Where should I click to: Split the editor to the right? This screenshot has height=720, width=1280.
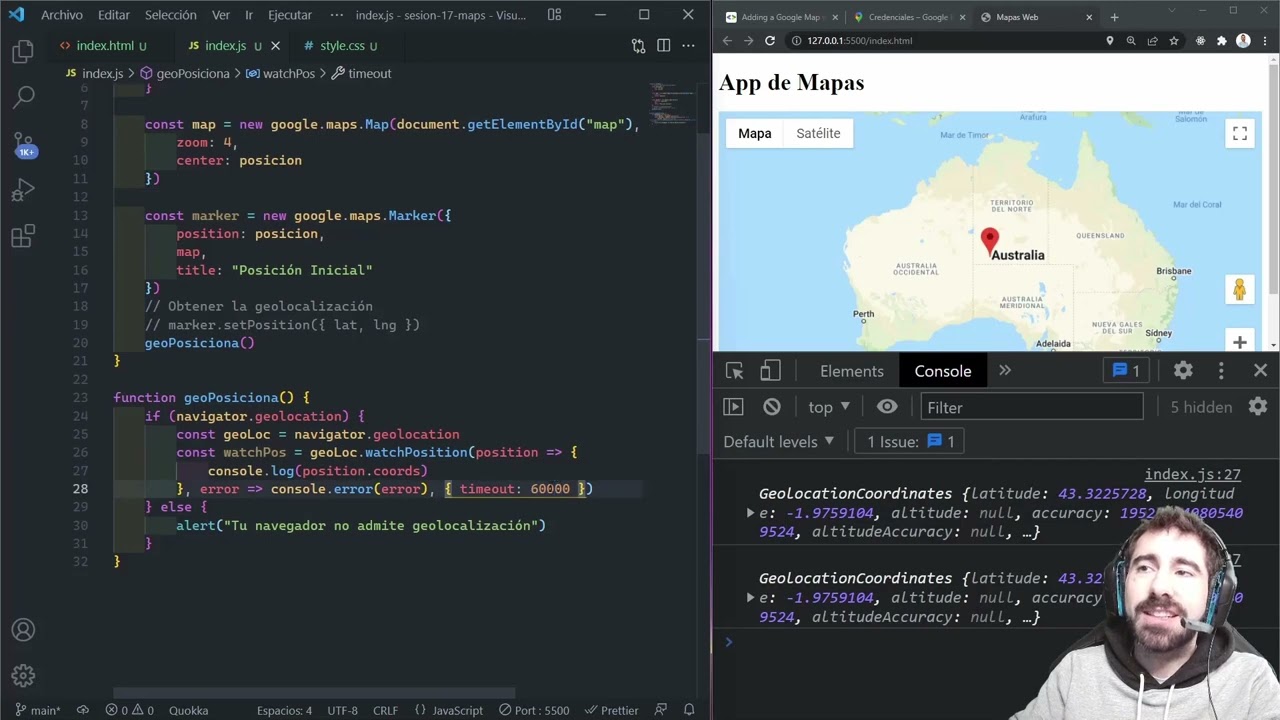tap(663, 46)
